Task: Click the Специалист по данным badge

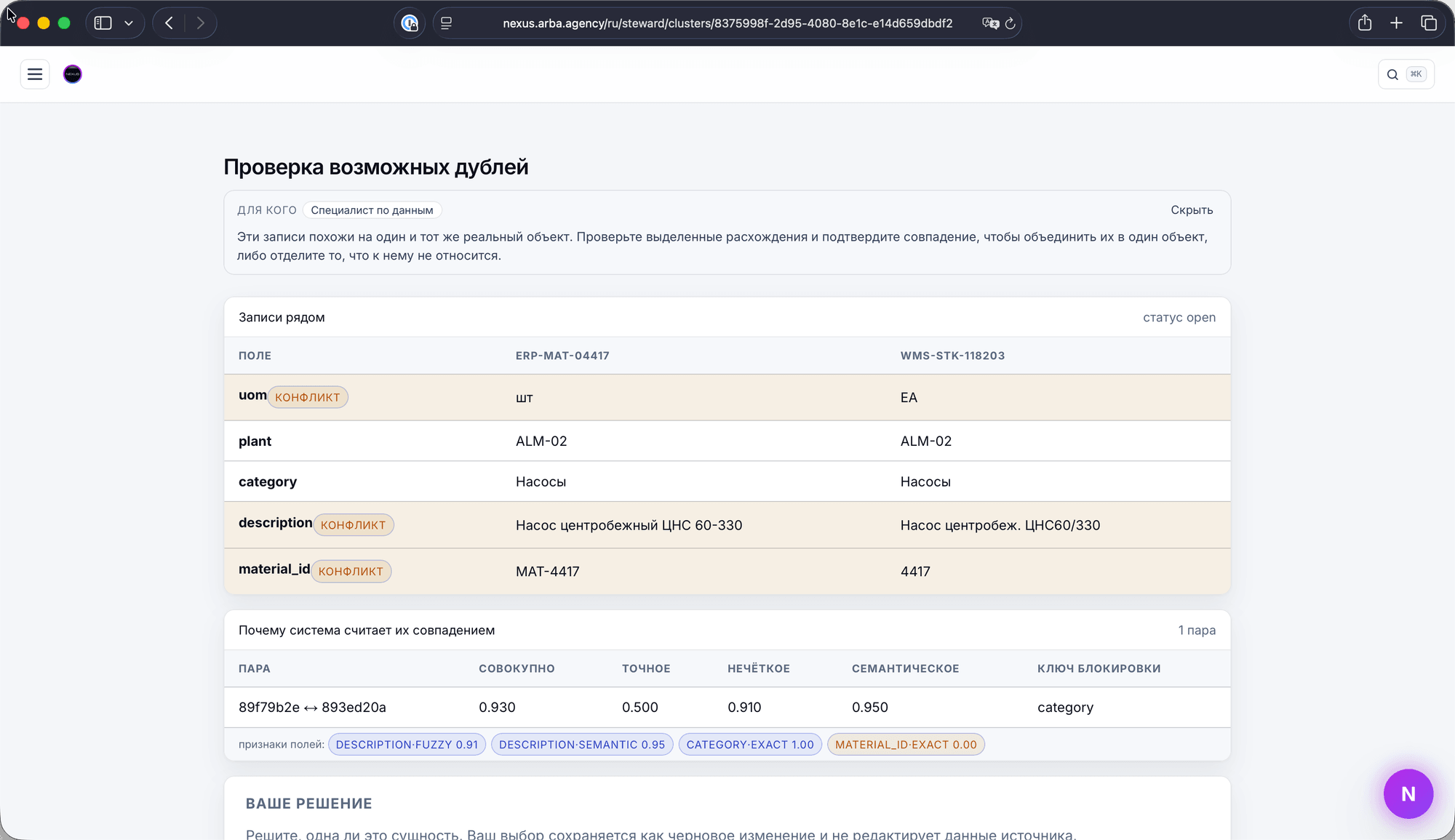Action: pyautogui.click(x=372, y=210)
